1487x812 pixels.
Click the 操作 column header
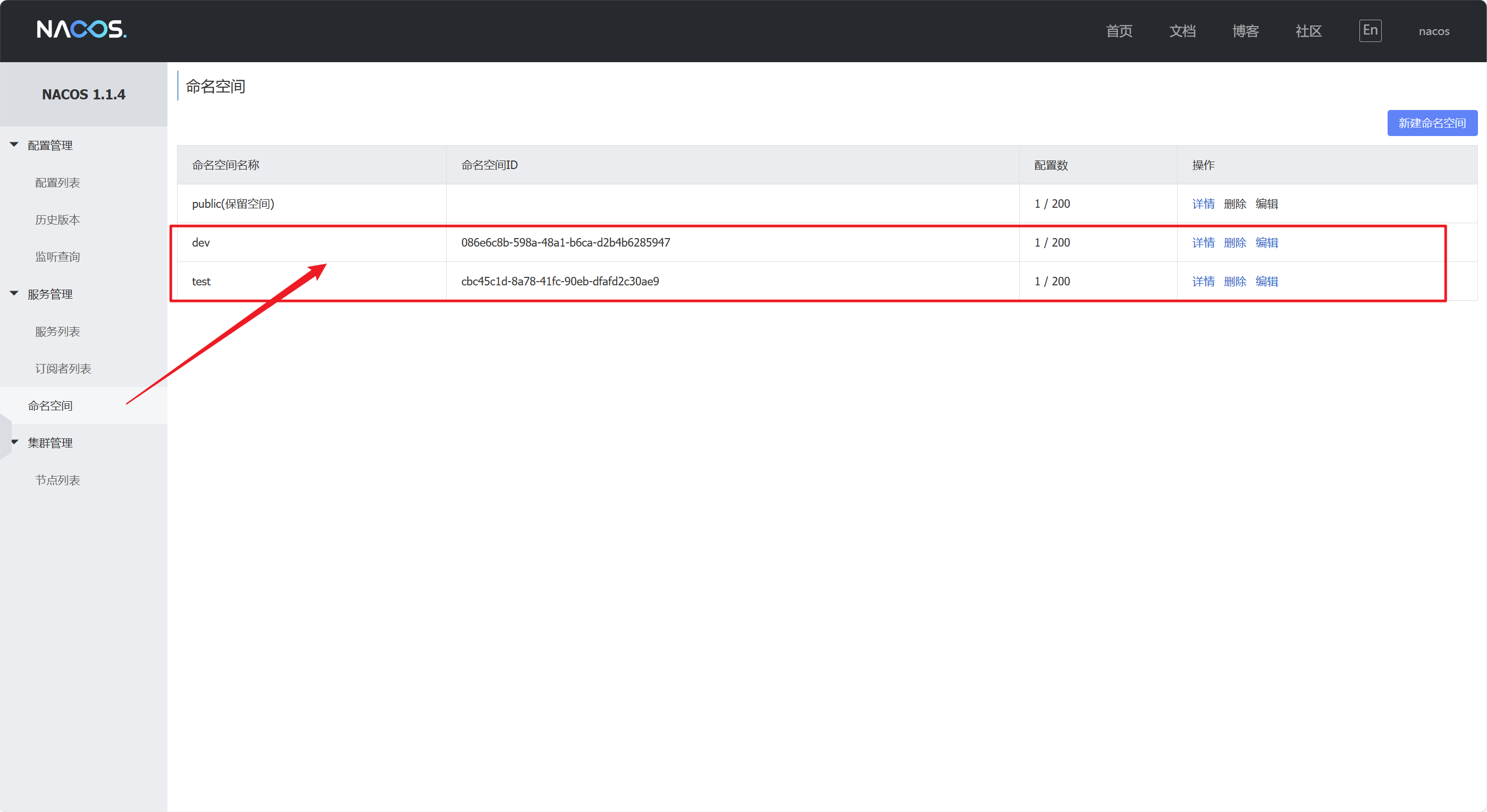pos(1327,165)
